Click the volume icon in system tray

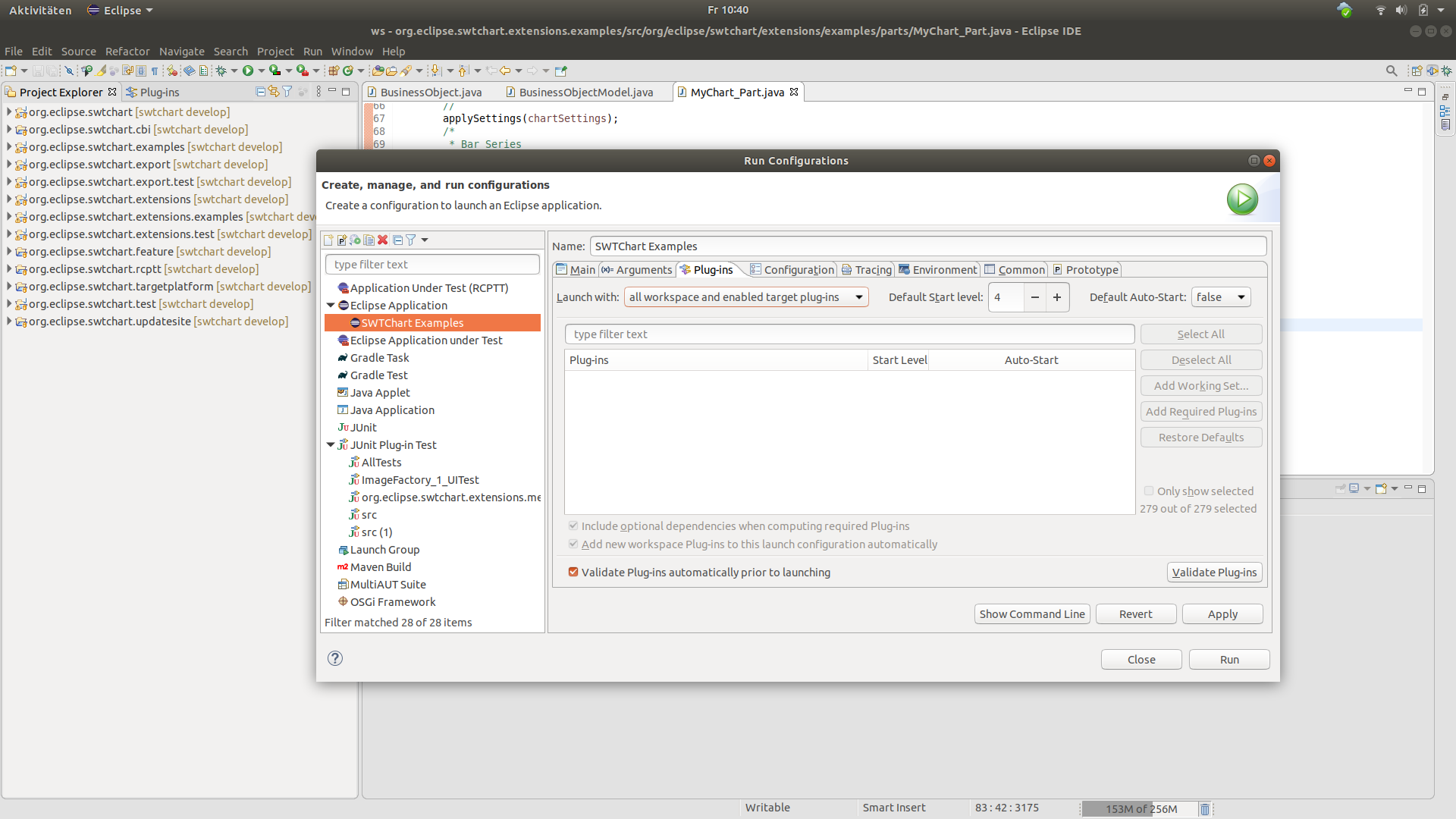(1401, 10)
